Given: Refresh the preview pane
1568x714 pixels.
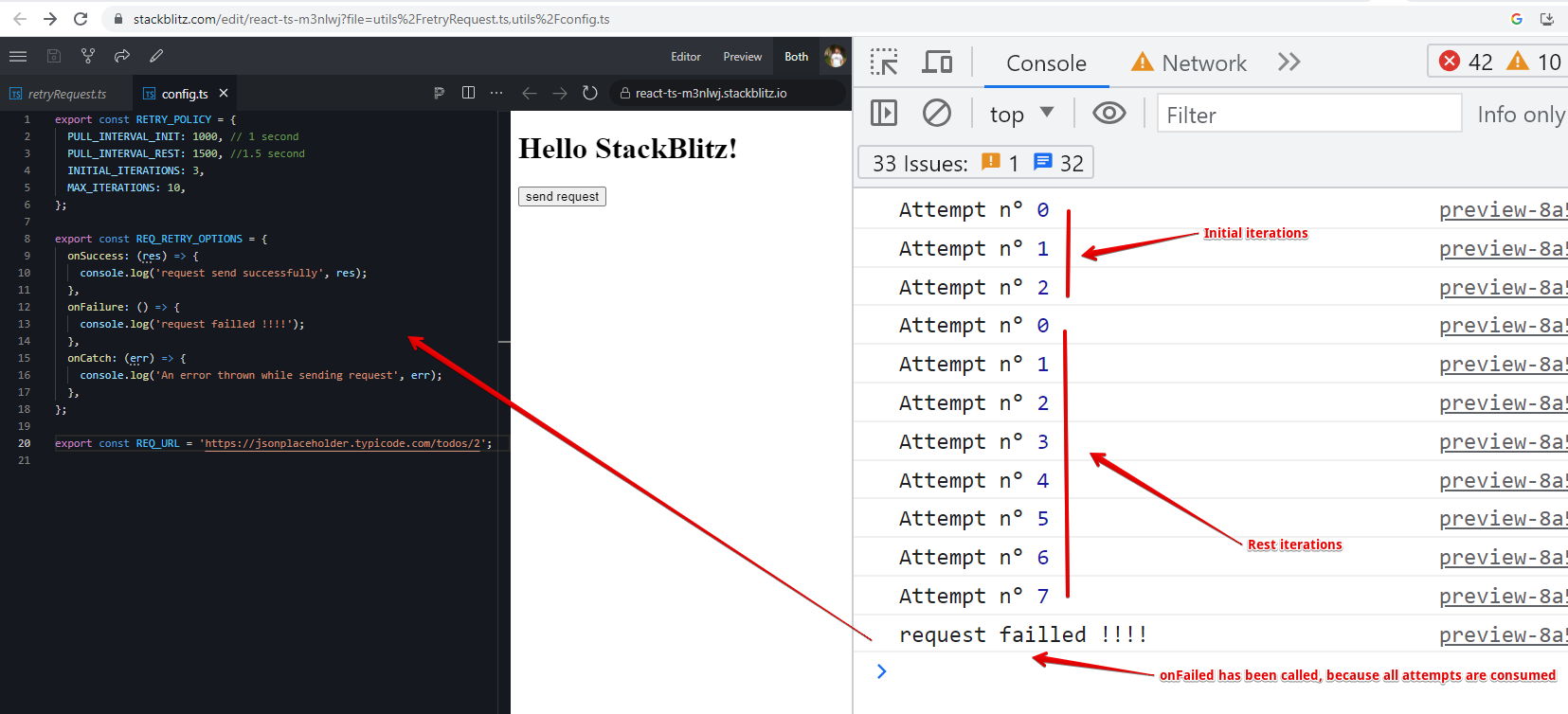Looking at the screenshot, I should [590, 93].
